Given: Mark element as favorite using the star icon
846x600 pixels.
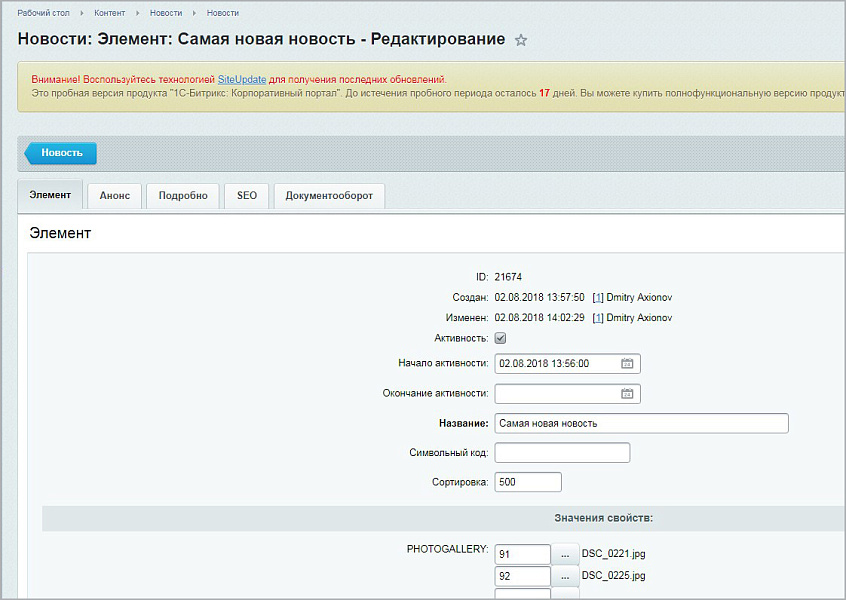Looking at the screenshot, I should click(520, 38).
